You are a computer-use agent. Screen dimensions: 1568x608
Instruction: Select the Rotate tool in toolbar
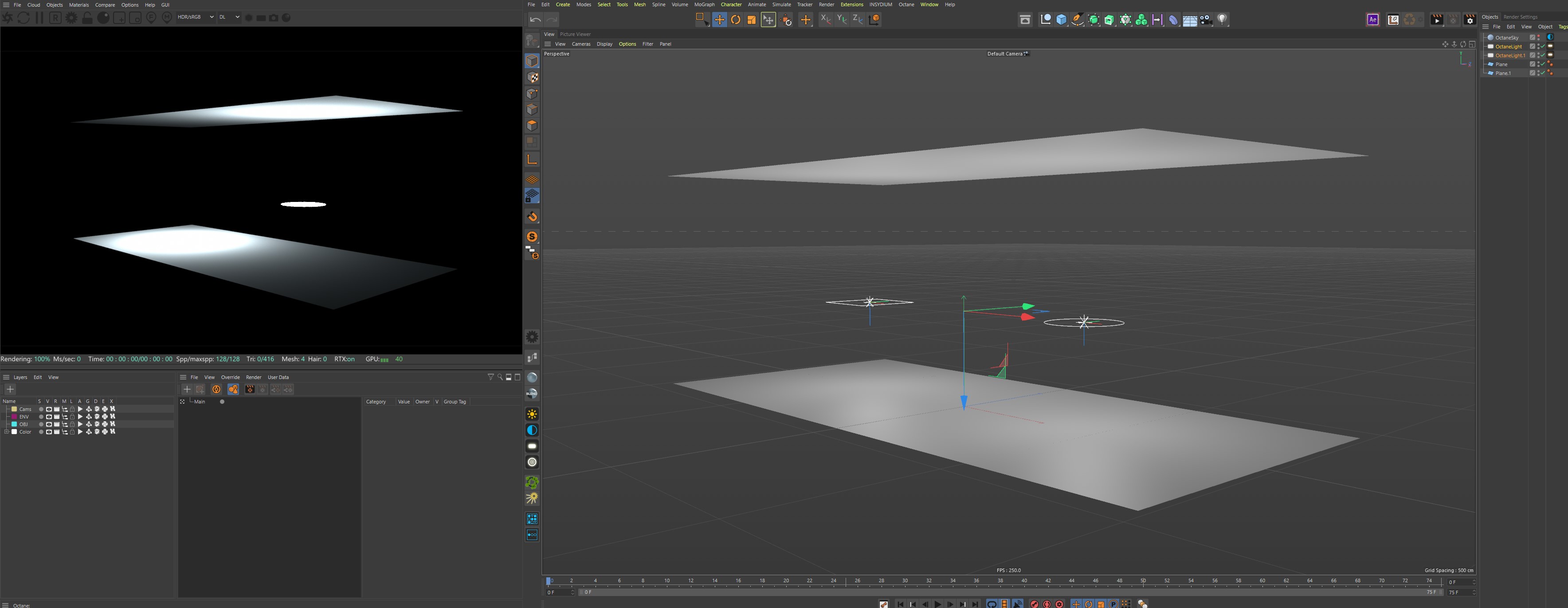pos(735,20)
